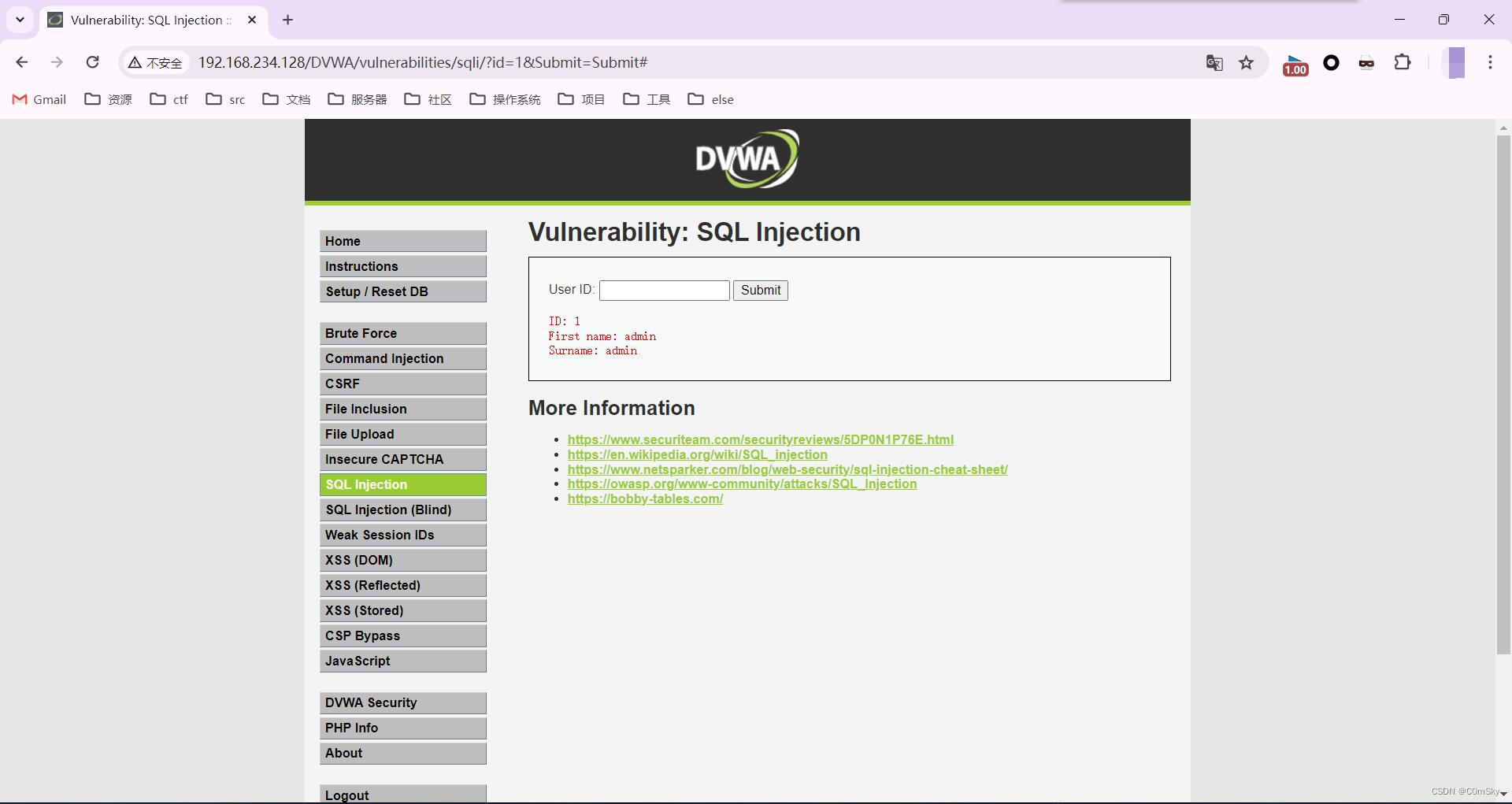Focus the User ID input field
Viewport: 1512px width, 804px height.
point(665,291)
